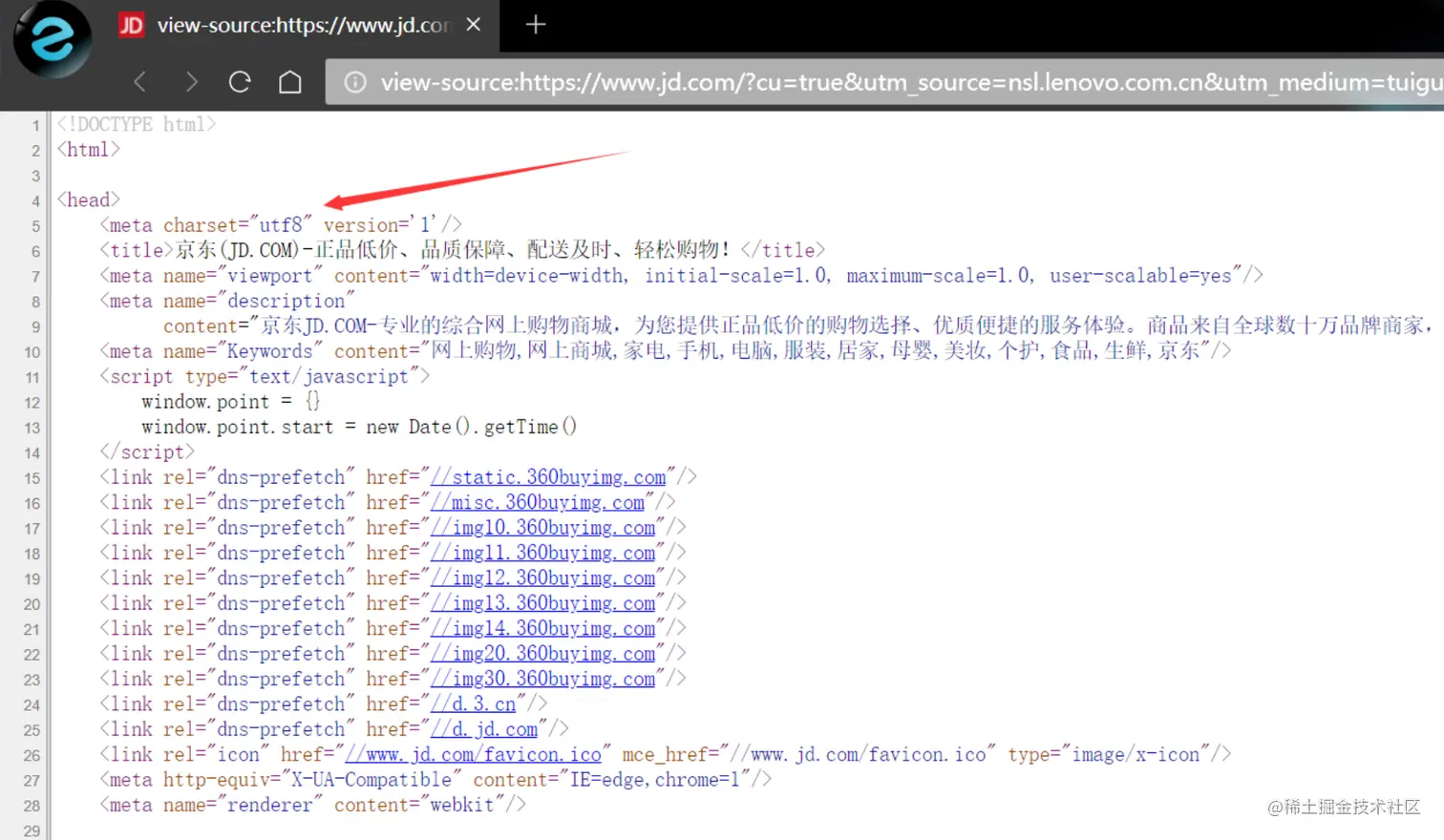Screen dimensions: 1444x840
Task: Click the <!DOCTYPE html> line
Action: click(x=137, y=124)
